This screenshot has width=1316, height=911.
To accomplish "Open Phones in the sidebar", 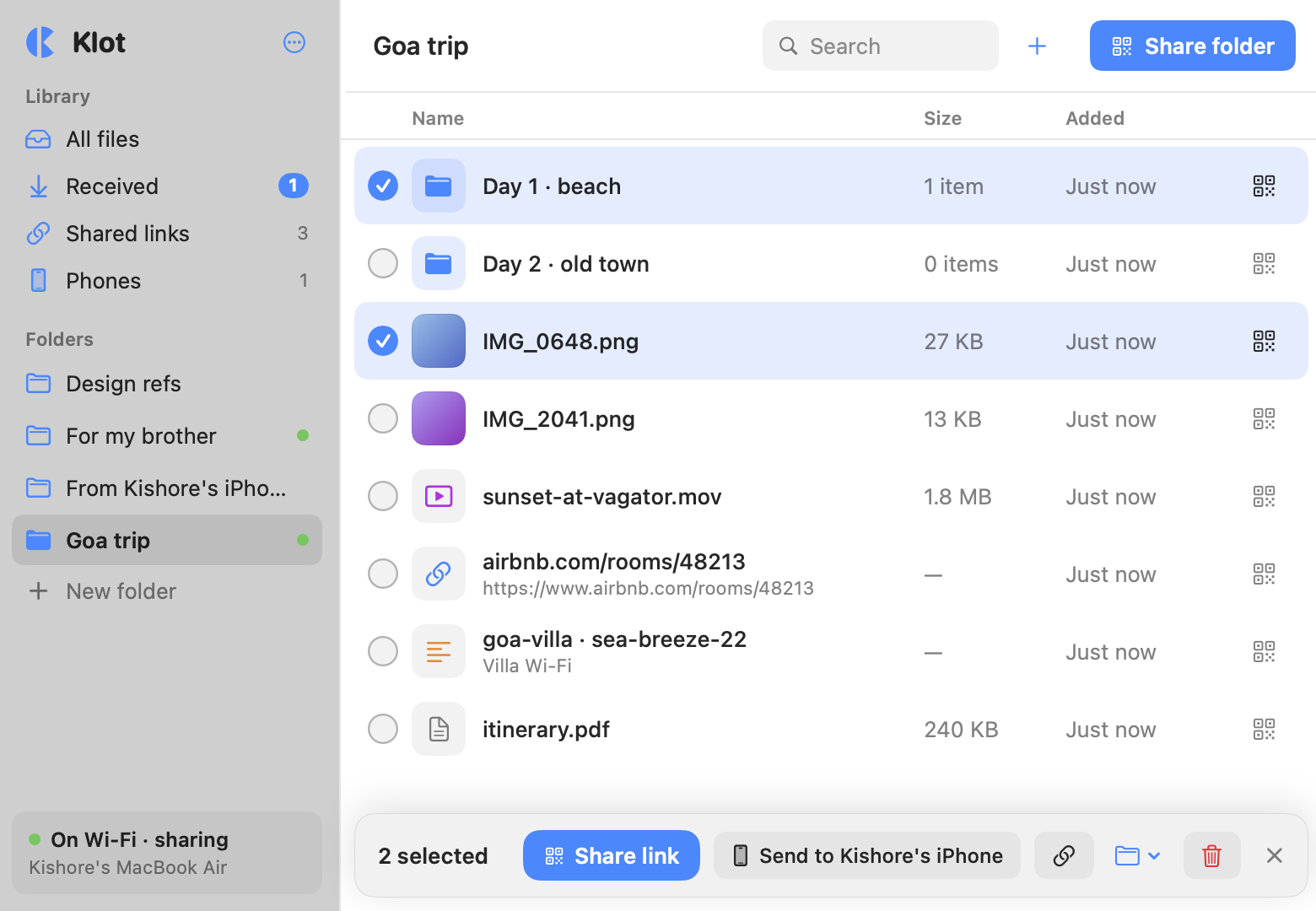I will 167,281.
